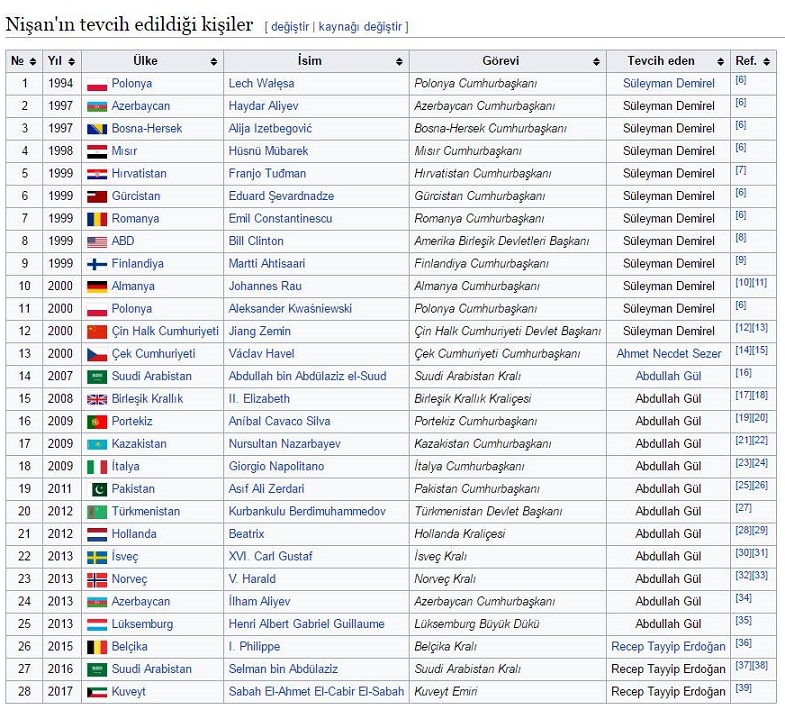
Task: Open the Alija Izetbegović link
Action: point(270,129)
